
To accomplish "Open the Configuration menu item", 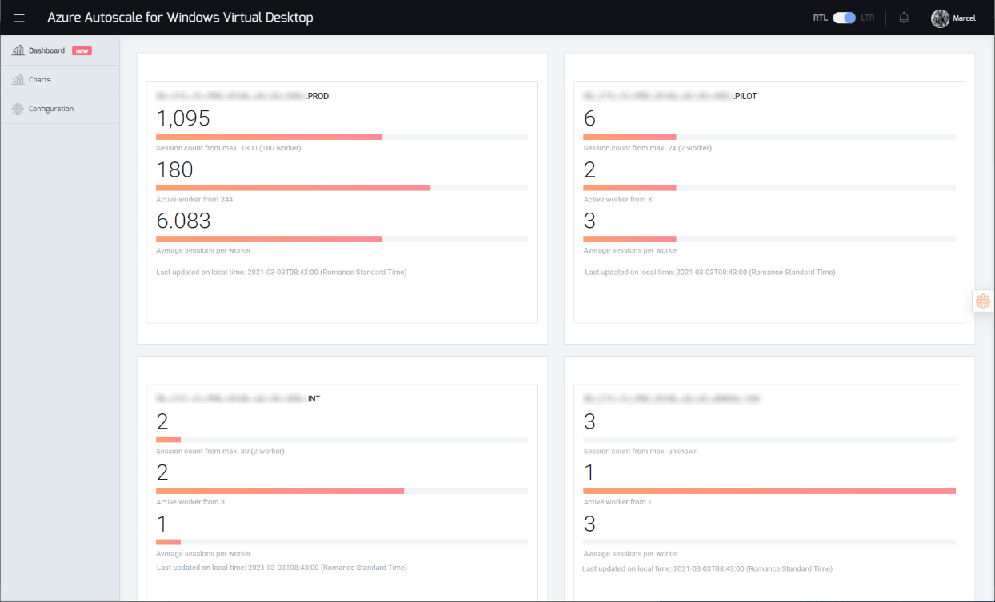I will pyautogui.click(x=60, y=109).
